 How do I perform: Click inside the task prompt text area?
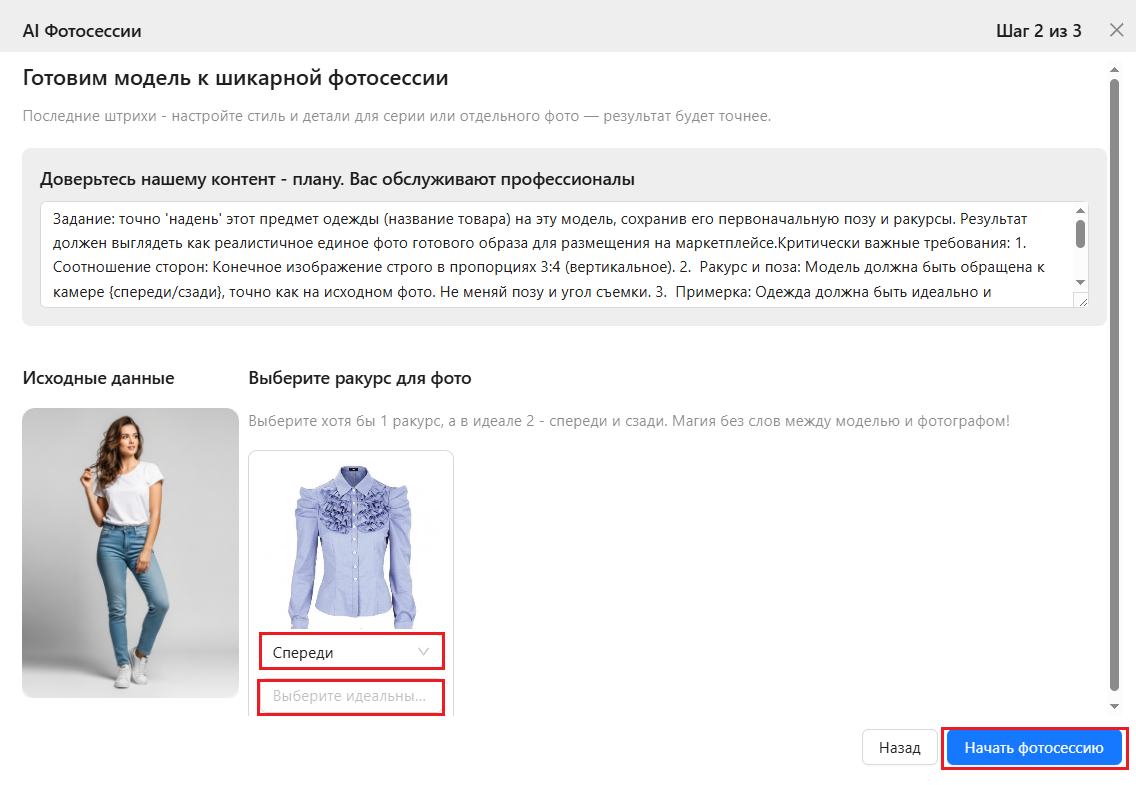click(550, 254)
